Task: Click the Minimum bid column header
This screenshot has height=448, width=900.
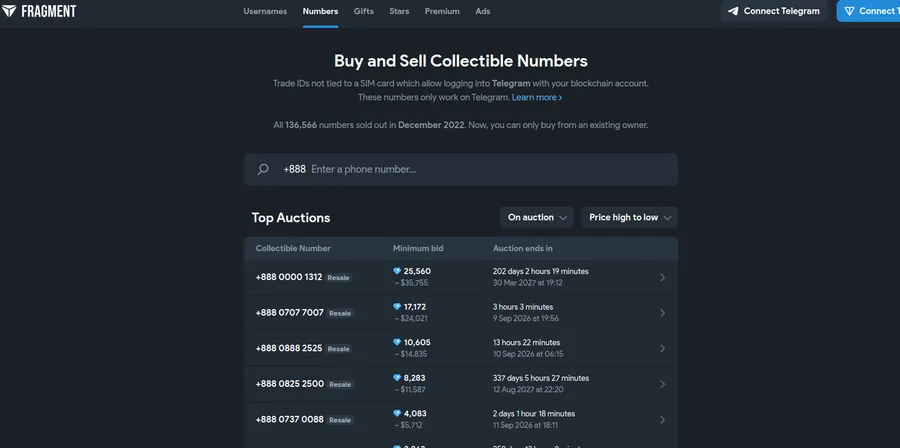Action: (x=418, y=248)
